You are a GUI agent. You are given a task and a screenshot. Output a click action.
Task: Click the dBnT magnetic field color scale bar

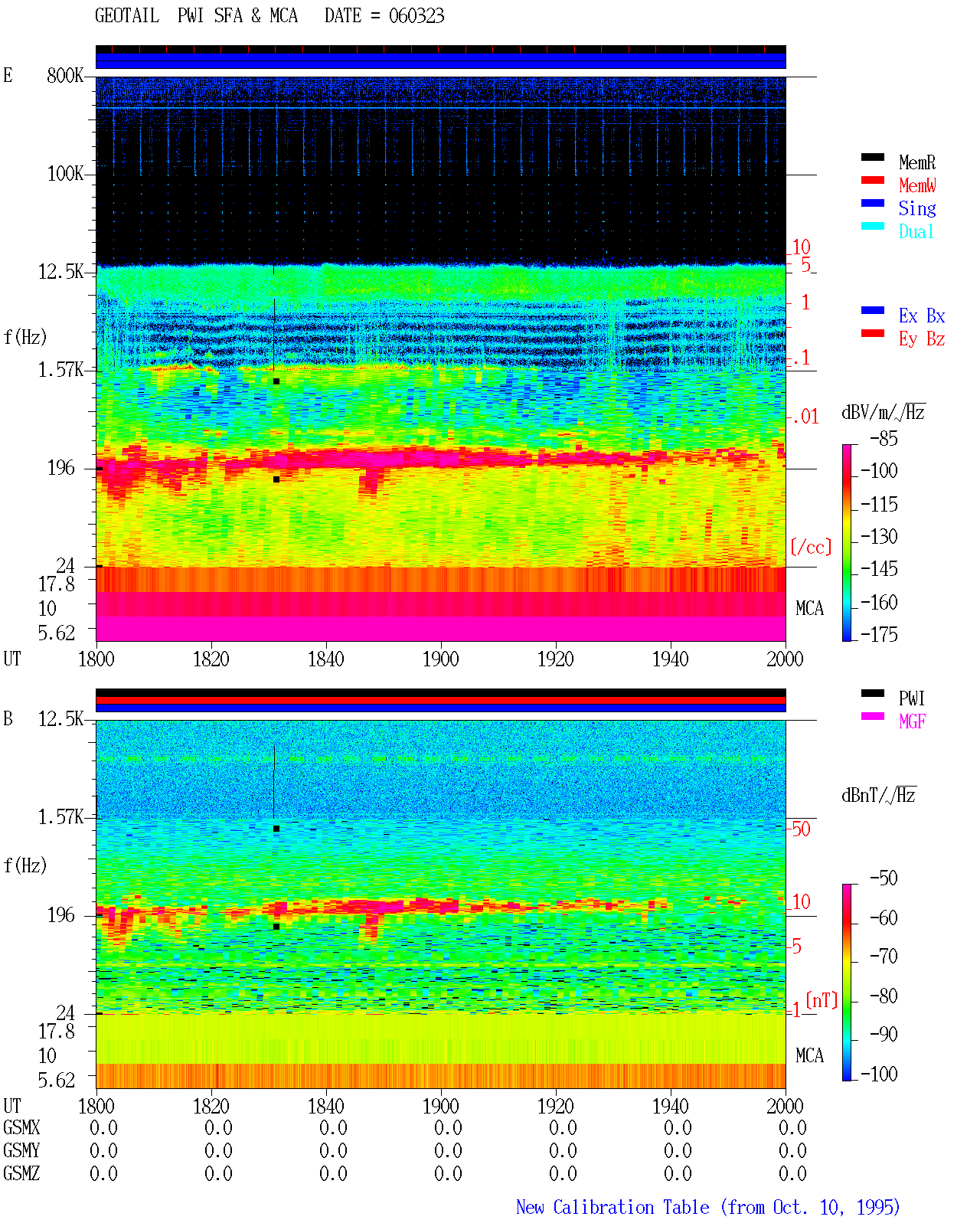tap(847, 983)
